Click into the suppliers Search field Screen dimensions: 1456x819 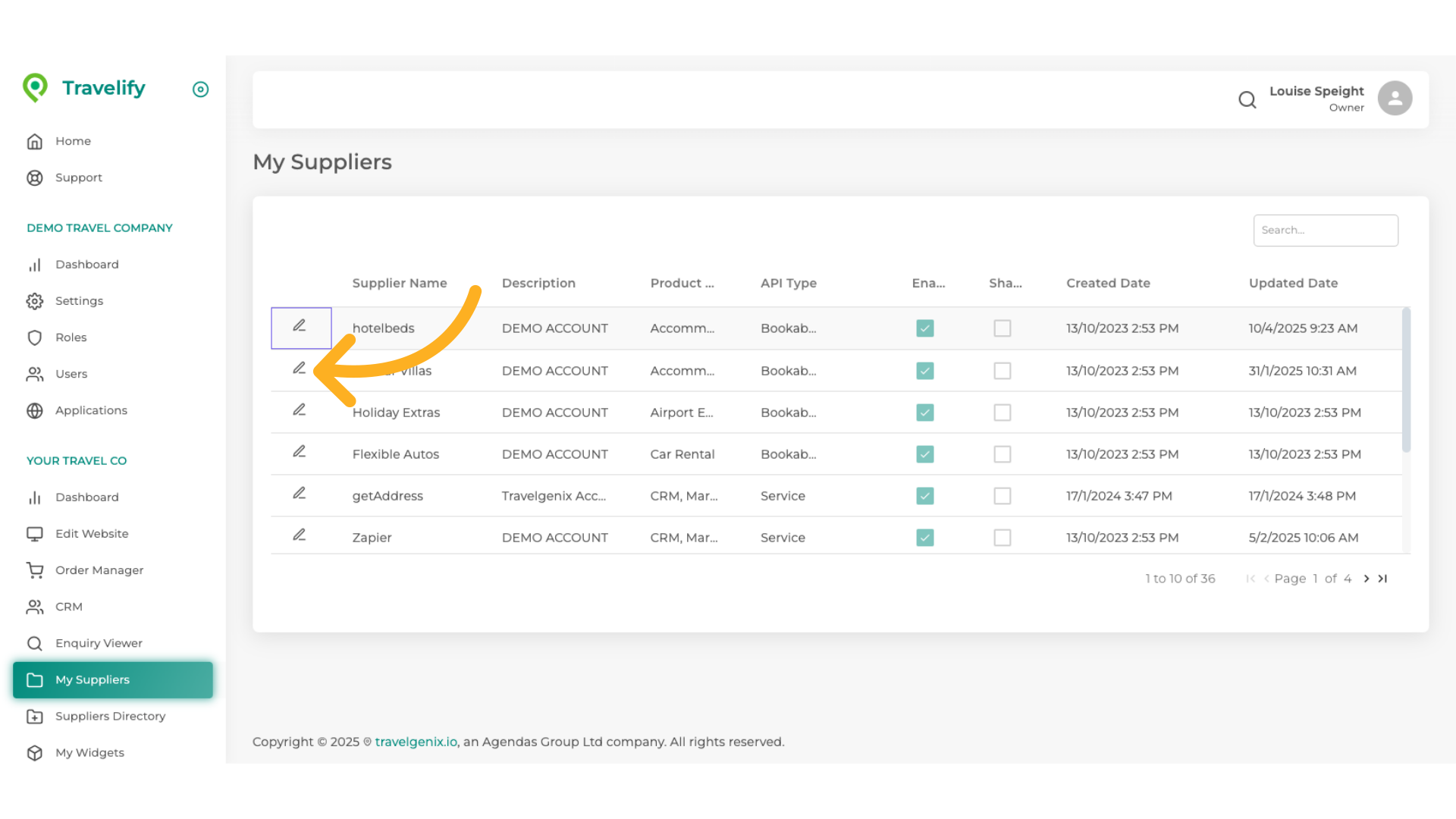point(1325,231)
